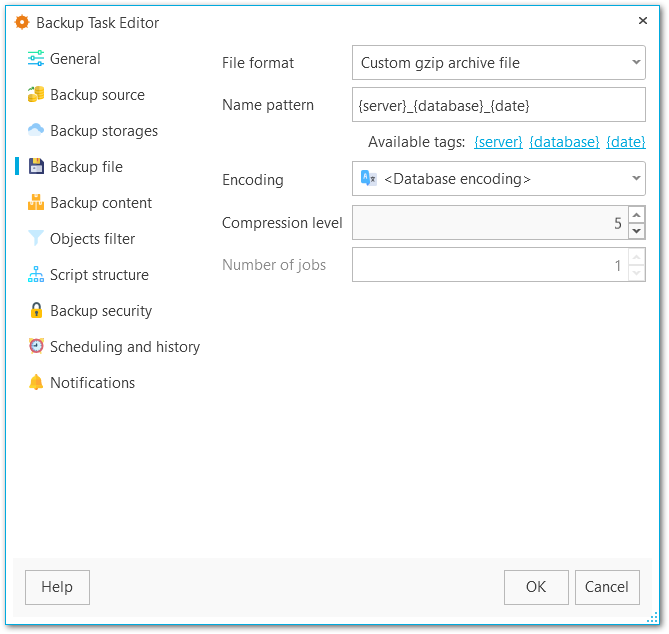Image resolution: width=669 pixels, height=634 pixels.
Task: Click the Objects filter funnel icon
Action: [36, 239]
